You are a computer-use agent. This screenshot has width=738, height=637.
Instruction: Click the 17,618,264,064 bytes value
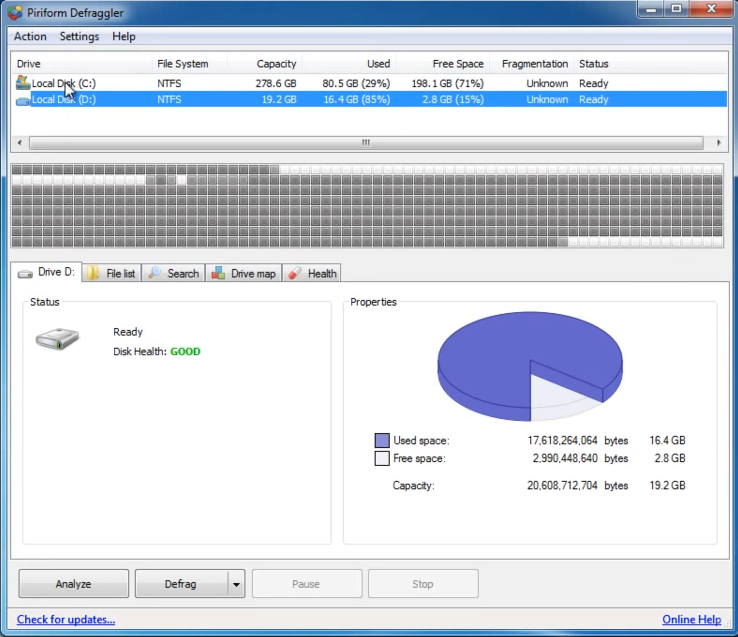(x=562, y=441)
